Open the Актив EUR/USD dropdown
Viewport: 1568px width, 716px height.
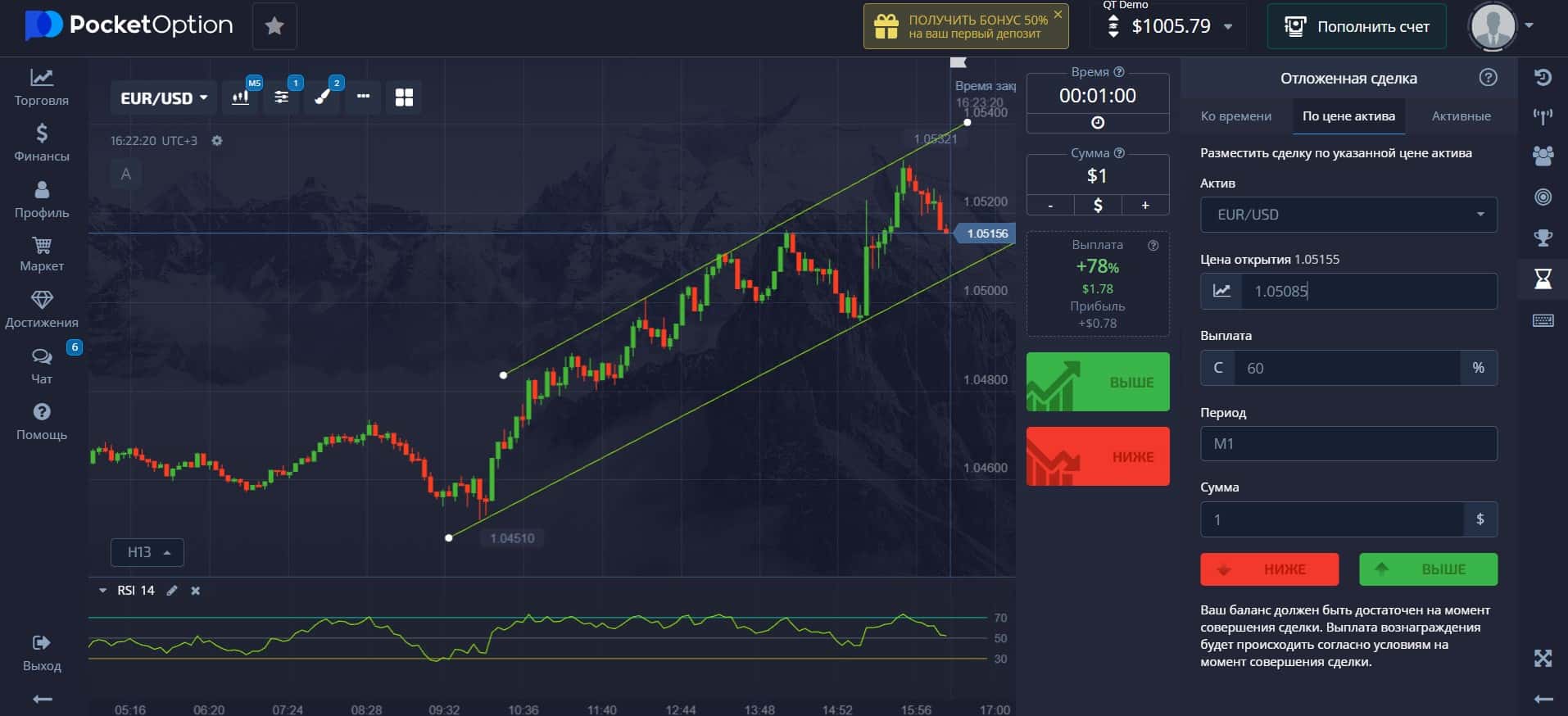(1348, 215)
